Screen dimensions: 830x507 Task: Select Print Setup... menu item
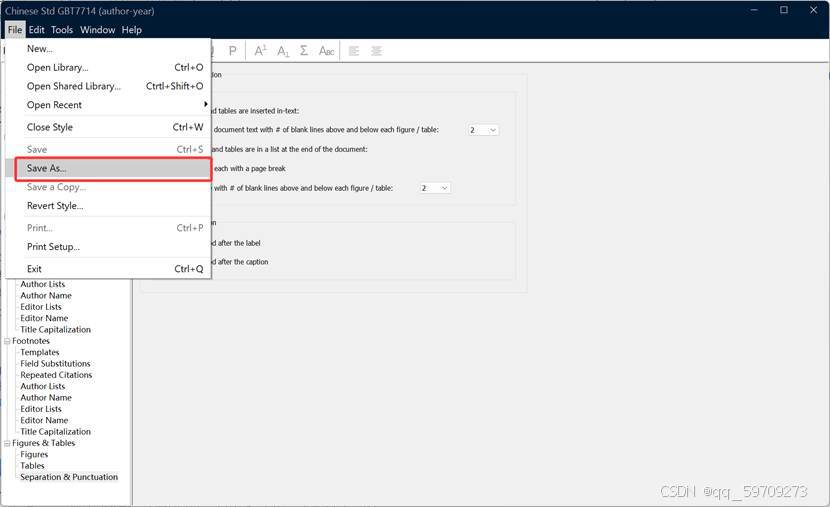pos(108,247)
